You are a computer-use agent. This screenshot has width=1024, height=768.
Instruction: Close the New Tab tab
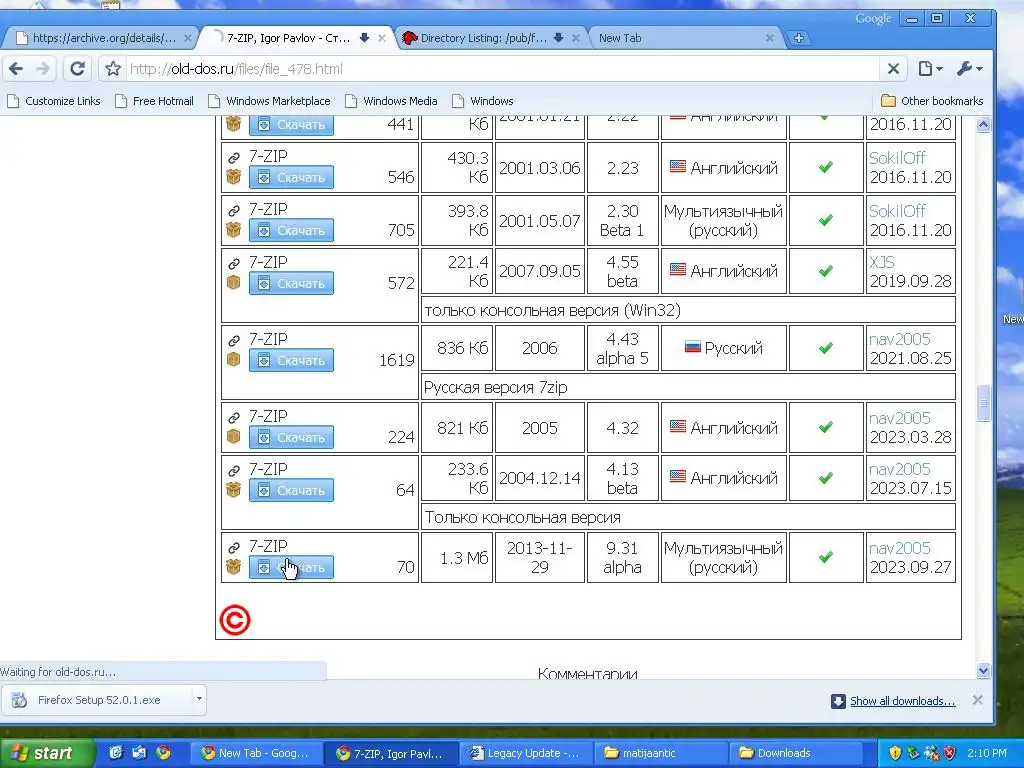coord(770,39)
